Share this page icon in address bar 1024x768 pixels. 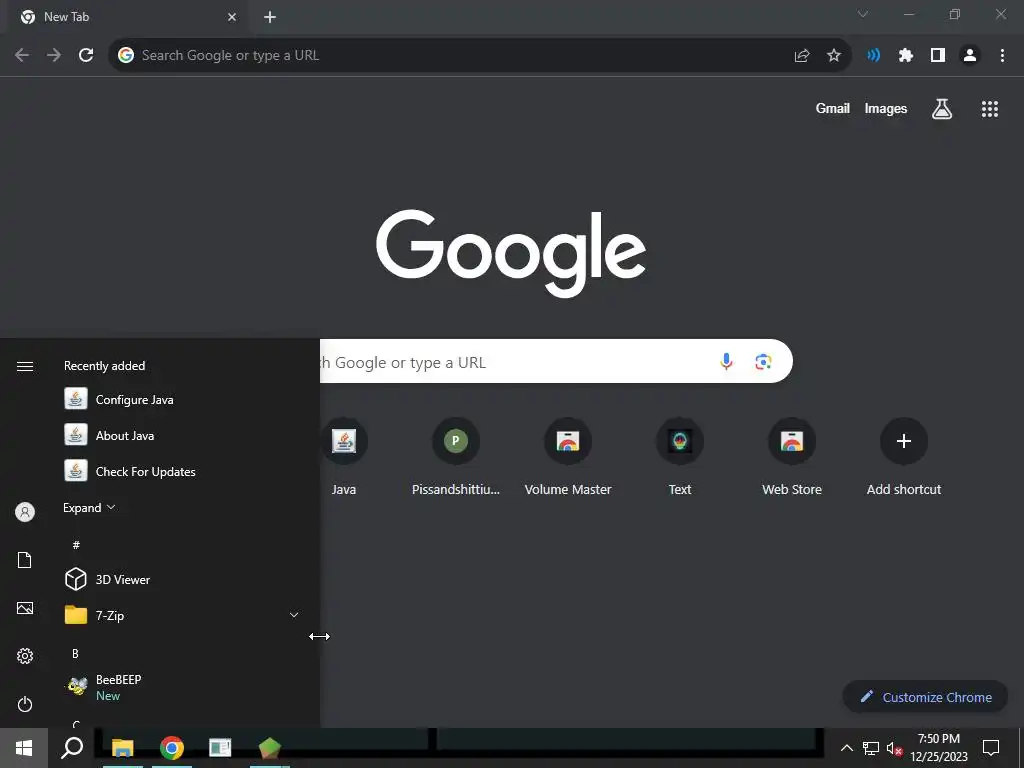[802, 55]
